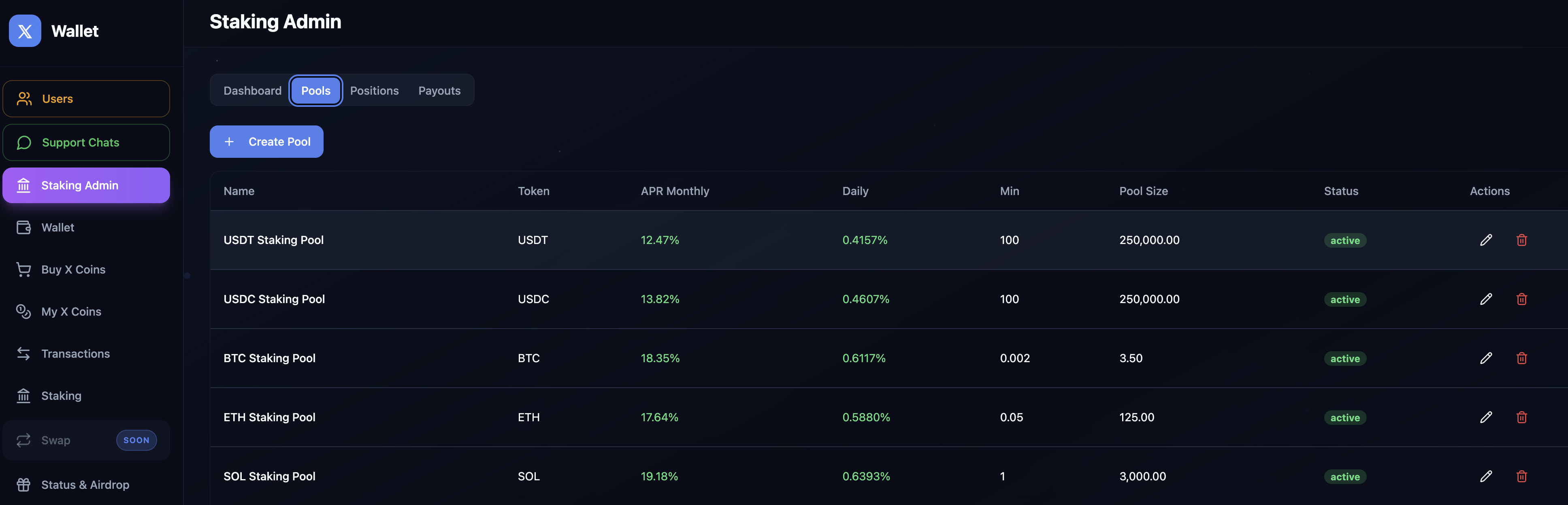Open Support Chats via chat bubble icon

click(24, 142)
